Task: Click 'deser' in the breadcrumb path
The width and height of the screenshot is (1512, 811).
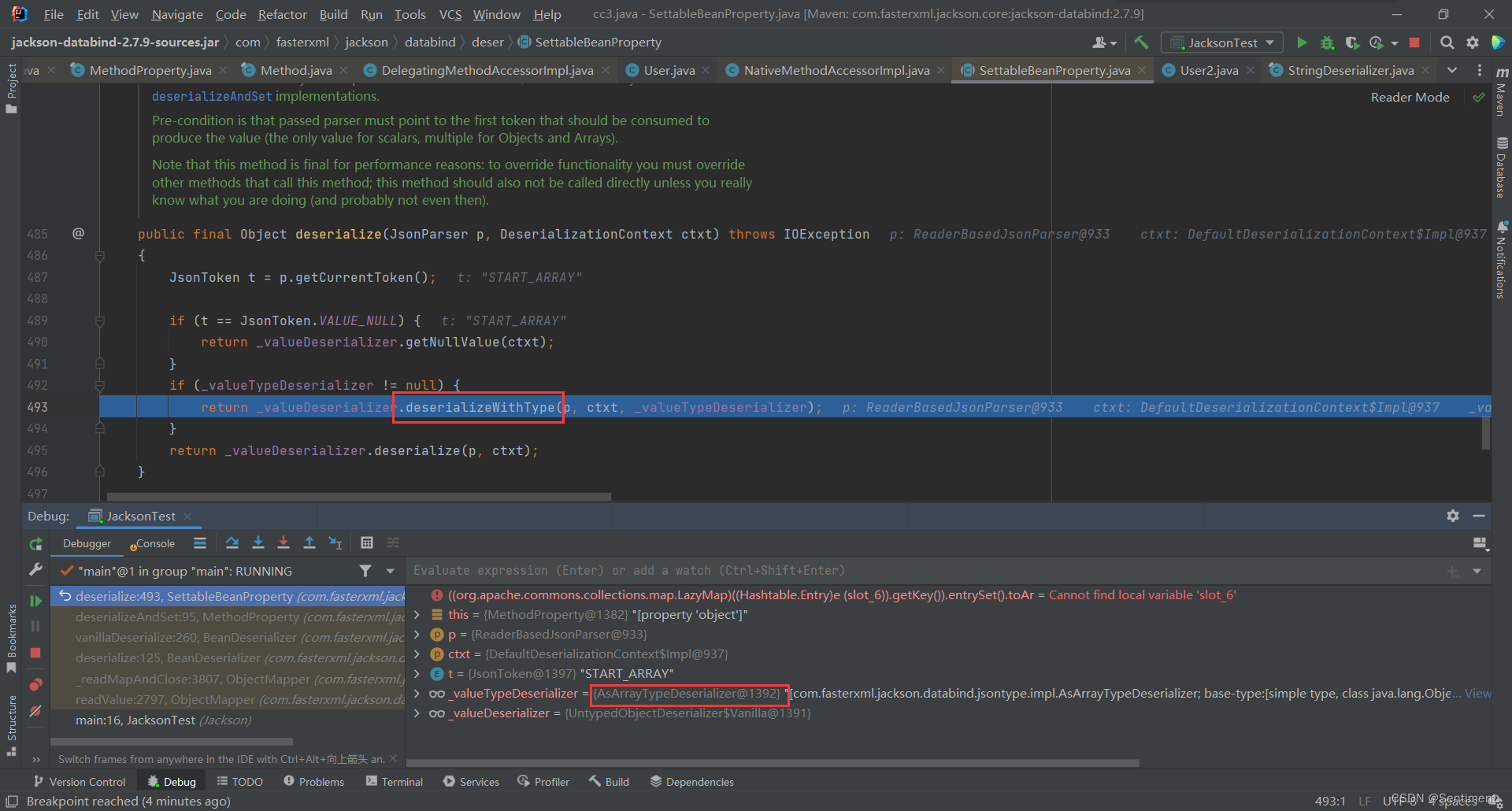Action: (487, 43)
